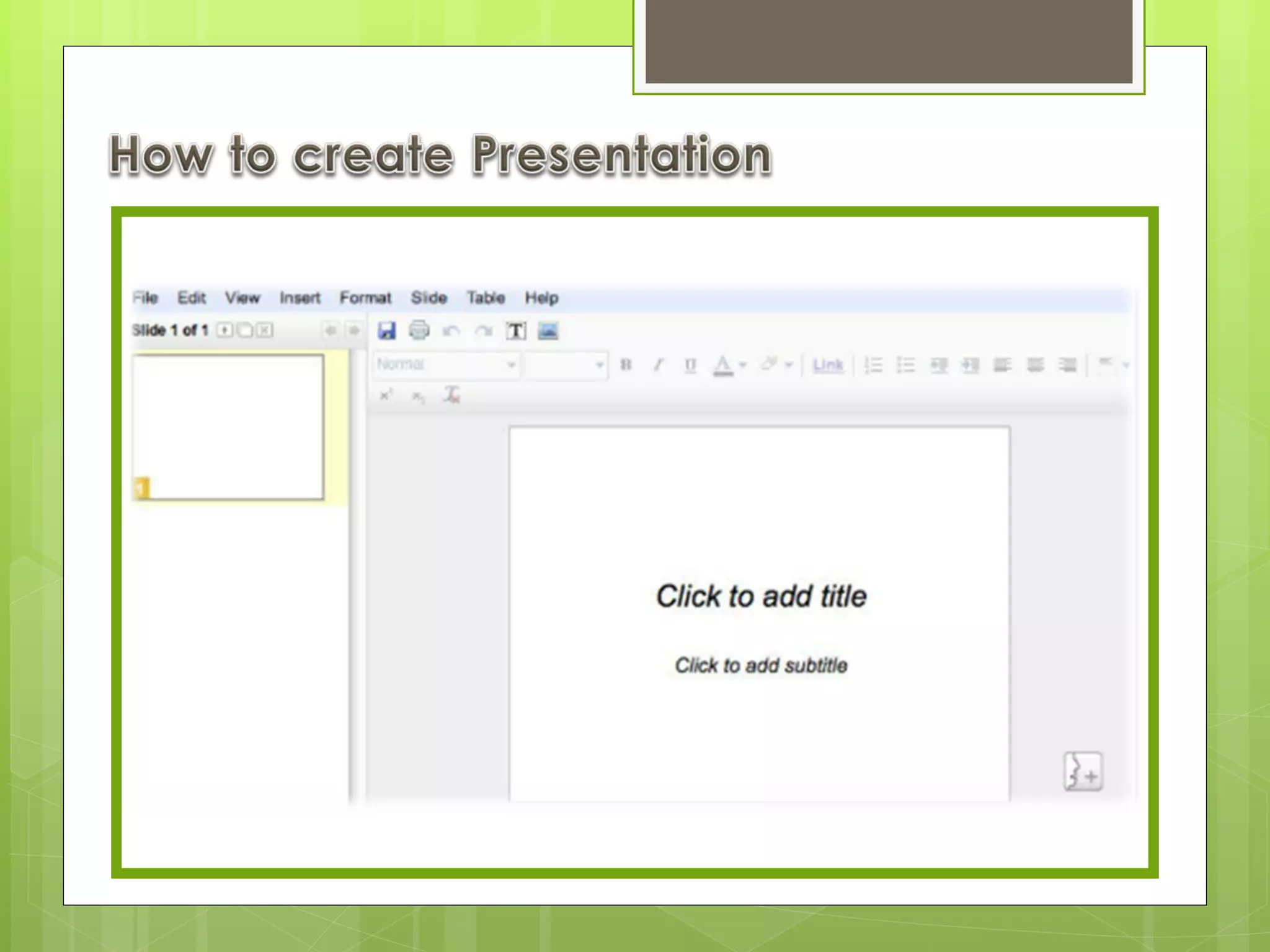Click the Save floppy disk icon
1270x952 pixels.
386,331
